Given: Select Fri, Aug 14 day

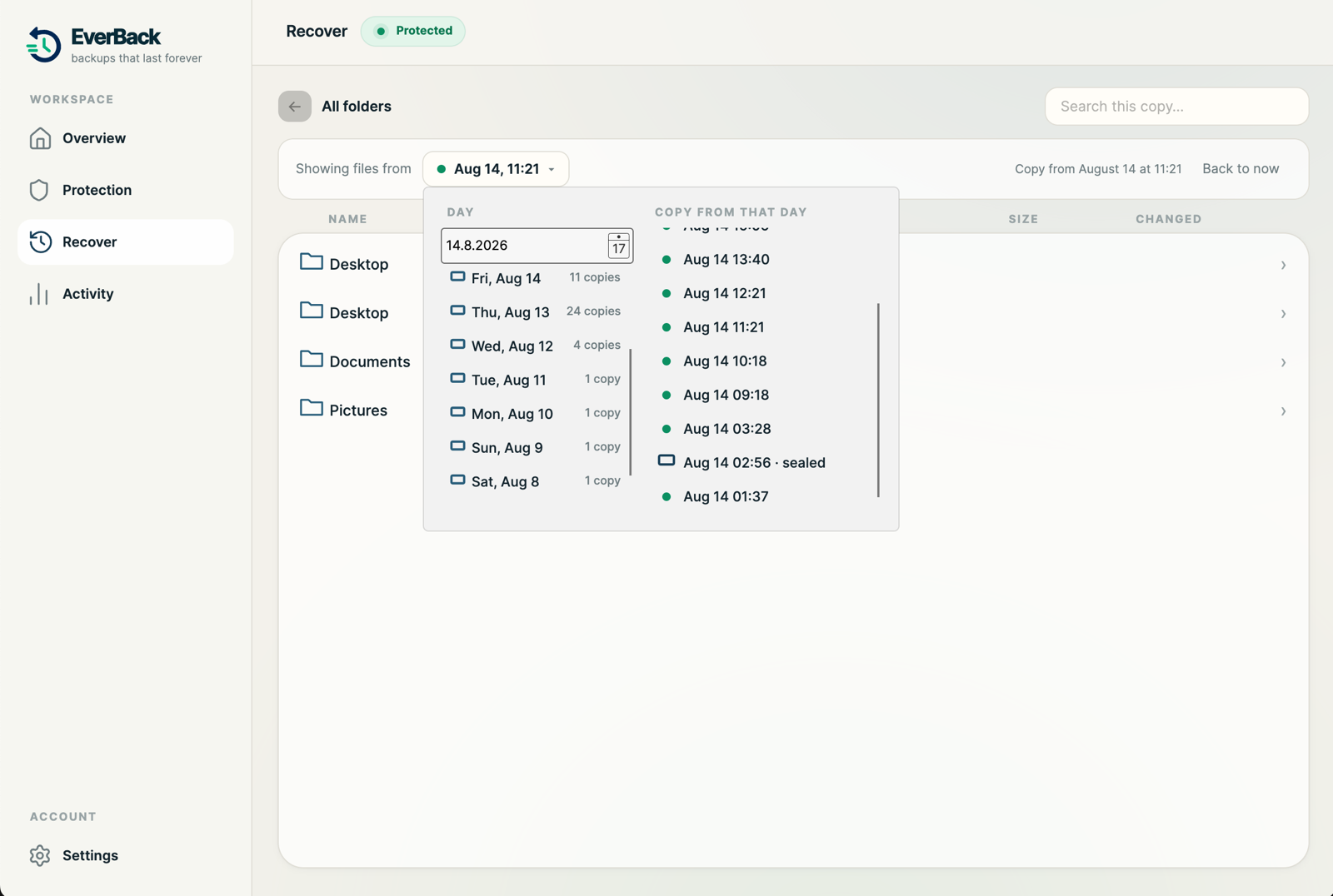Looking at the screenshot, I should pyautogui.click(x=537, y=278).
